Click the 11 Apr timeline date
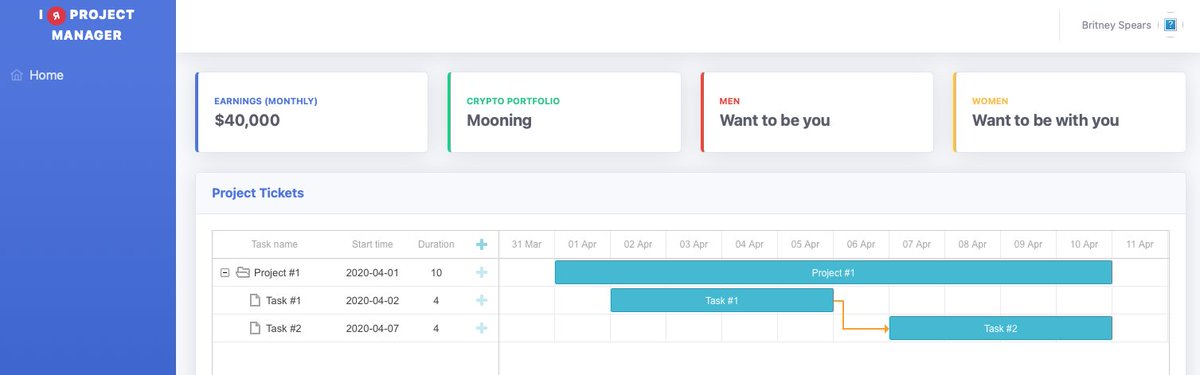Viewport: 1200px width, 375px height. click(1140, 244)
